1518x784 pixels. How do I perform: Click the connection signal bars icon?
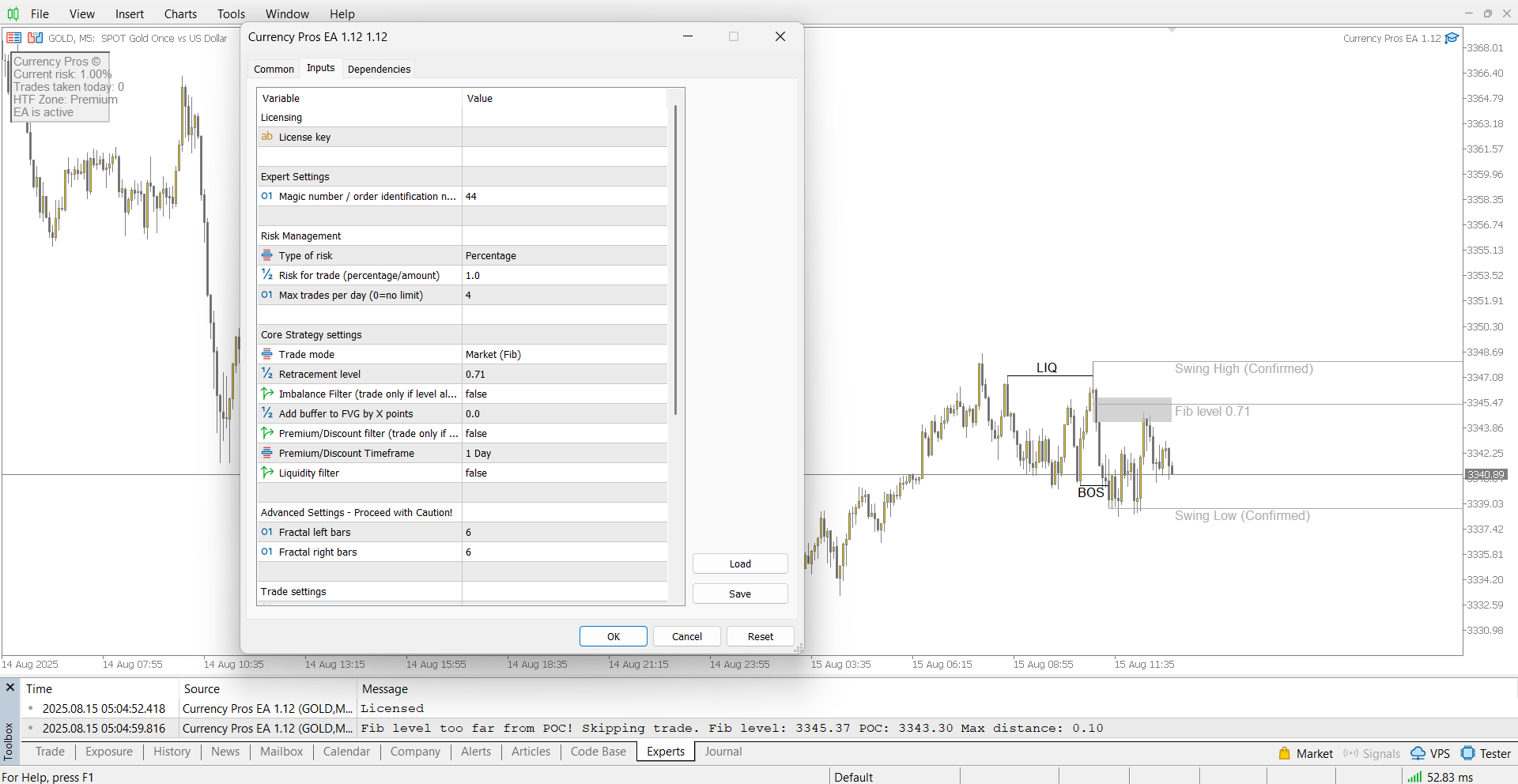pyautogui.click(x=1414, y=777)
